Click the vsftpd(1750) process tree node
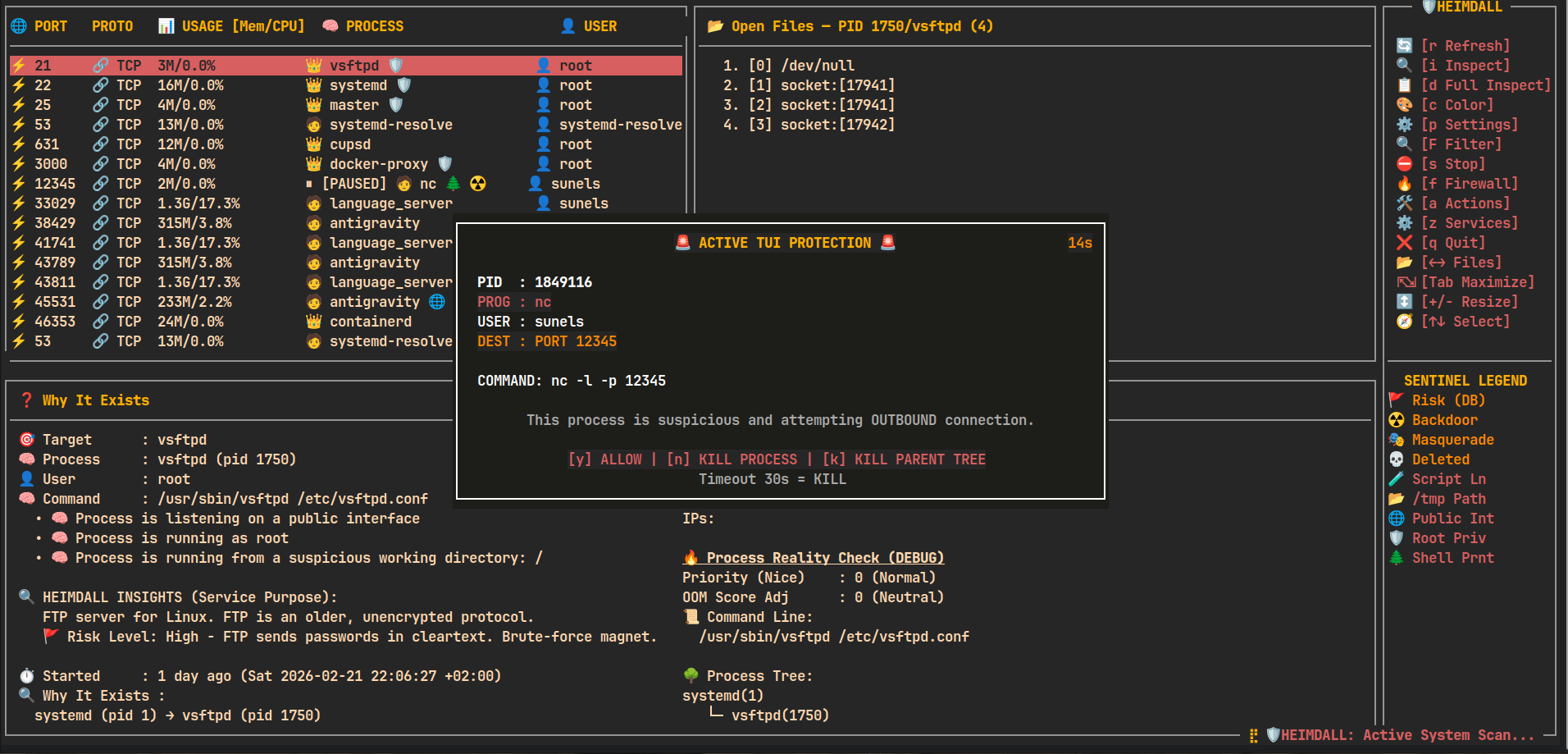This screenshot has height=754, width=1568. [x=779, y=715]
